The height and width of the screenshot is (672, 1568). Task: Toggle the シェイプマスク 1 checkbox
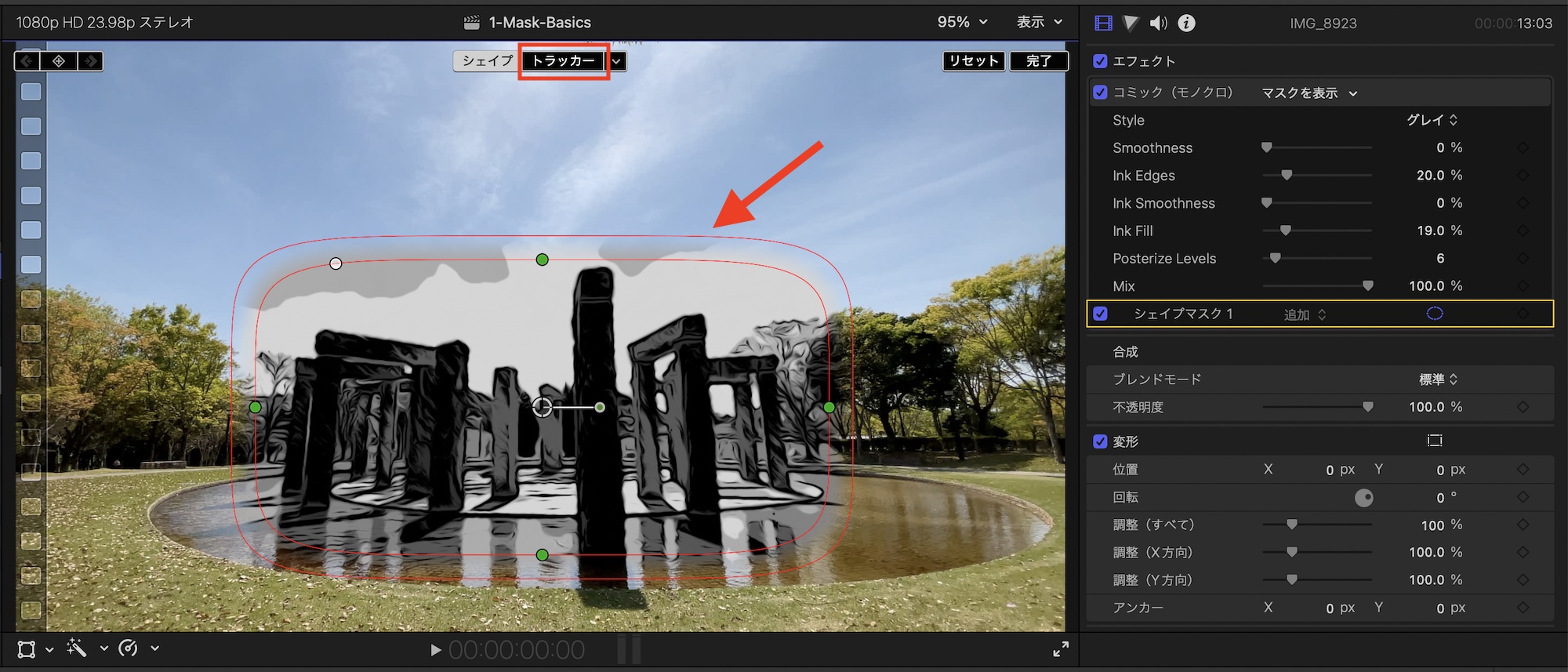coord(1100,314)
